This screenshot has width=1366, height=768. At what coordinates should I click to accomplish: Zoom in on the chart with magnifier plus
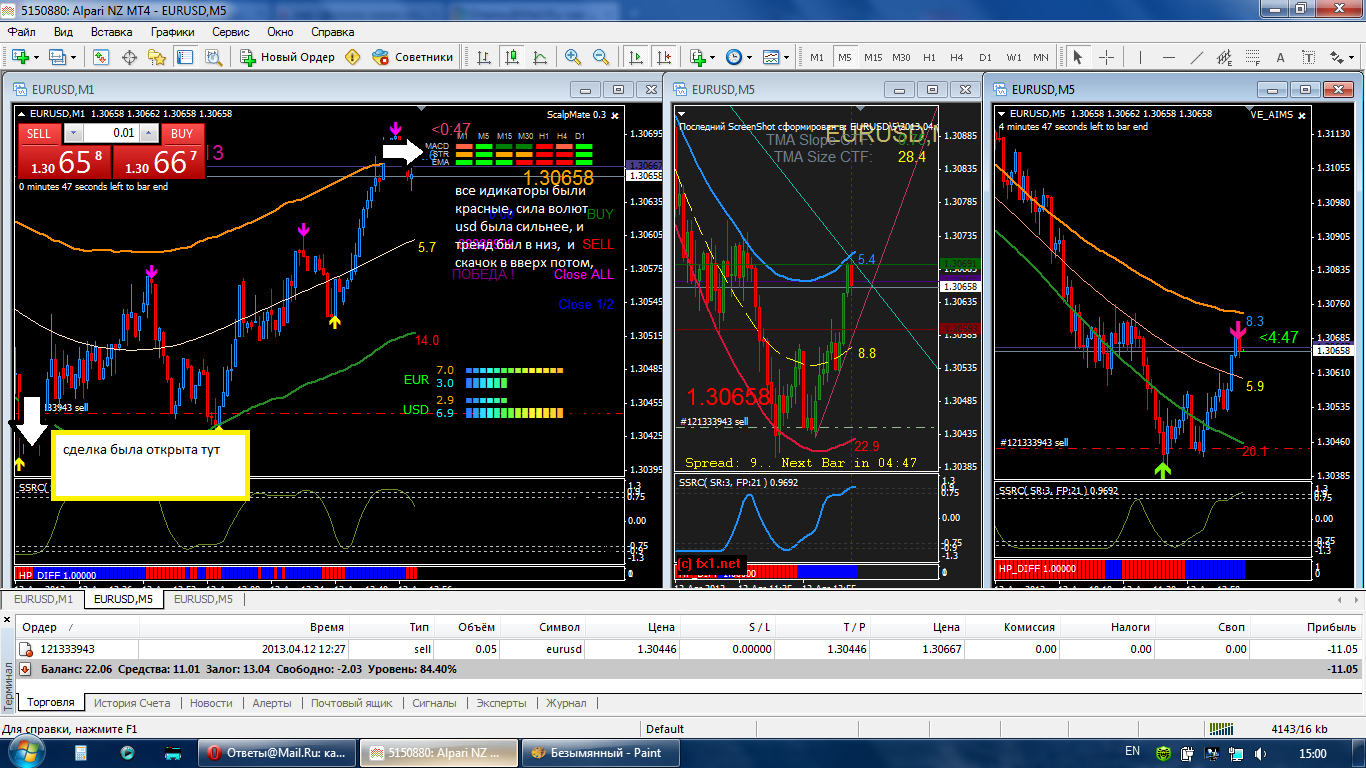click(573, 57)
